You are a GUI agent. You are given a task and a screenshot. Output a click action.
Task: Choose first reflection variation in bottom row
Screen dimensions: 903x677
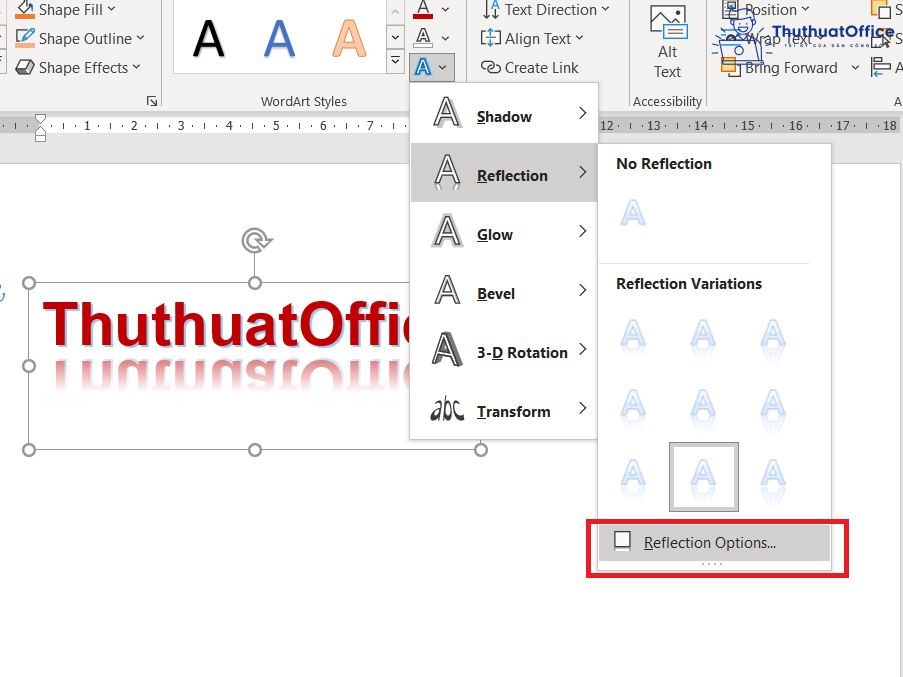[x=633, y=477]
